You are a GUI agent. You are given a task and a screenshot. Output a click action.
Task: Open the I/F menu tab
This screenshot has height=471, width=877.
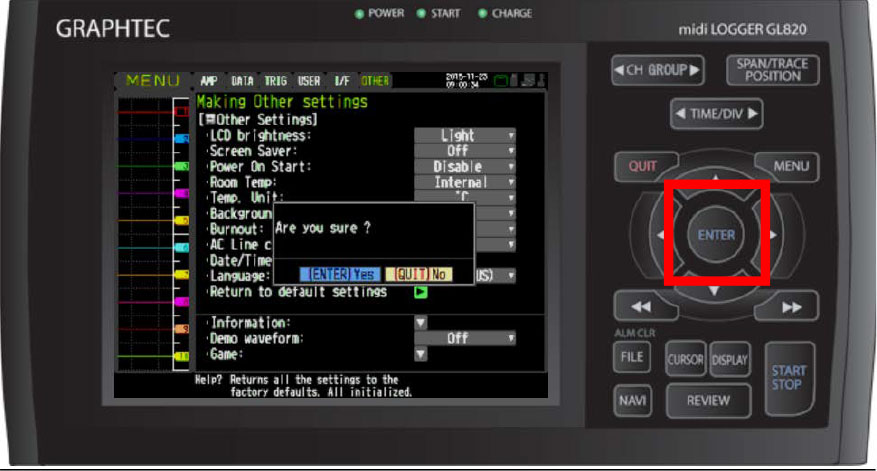click(342, 81)
